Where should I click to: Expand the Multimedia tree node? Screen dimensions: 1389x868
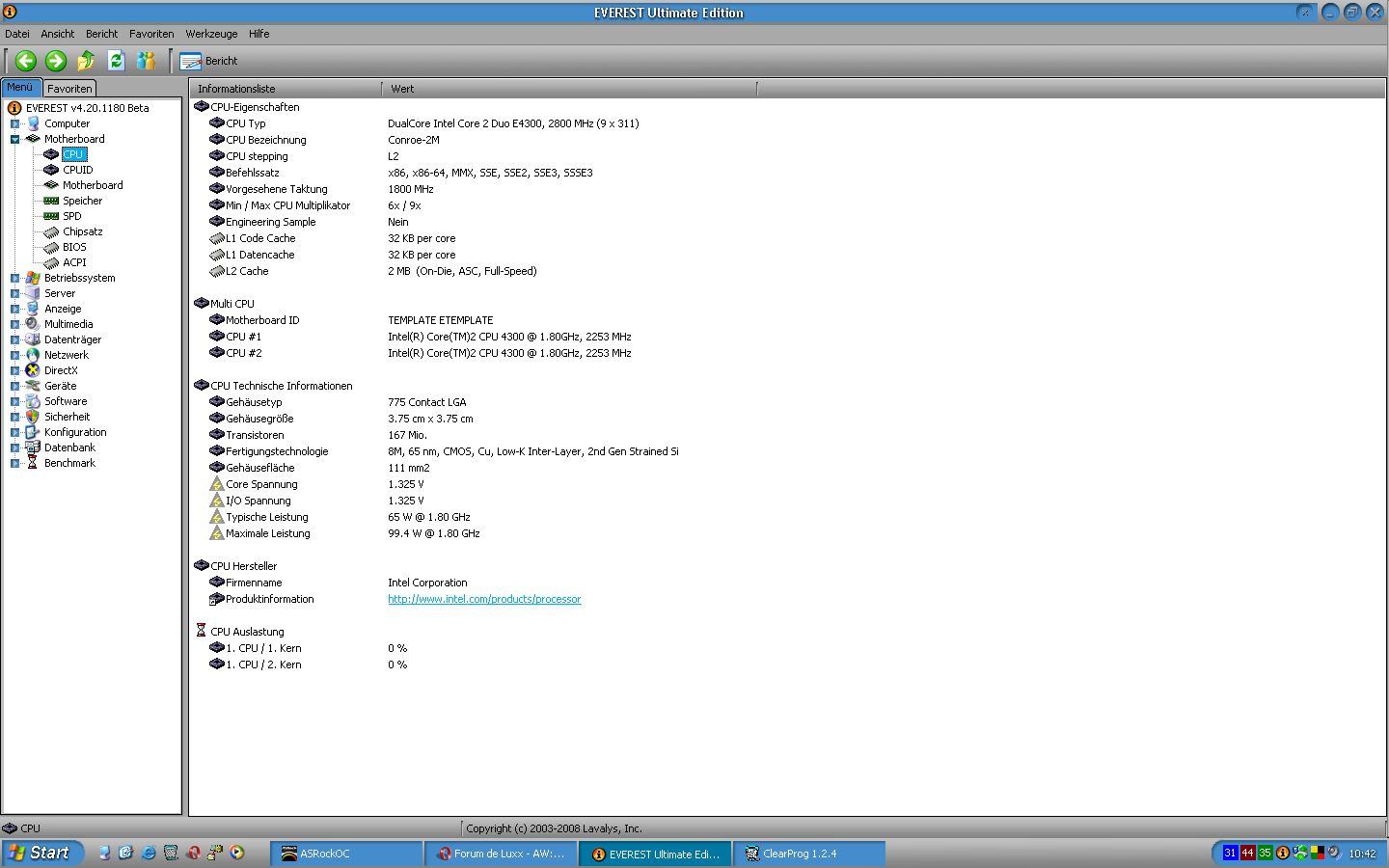(x=14, y=324)
